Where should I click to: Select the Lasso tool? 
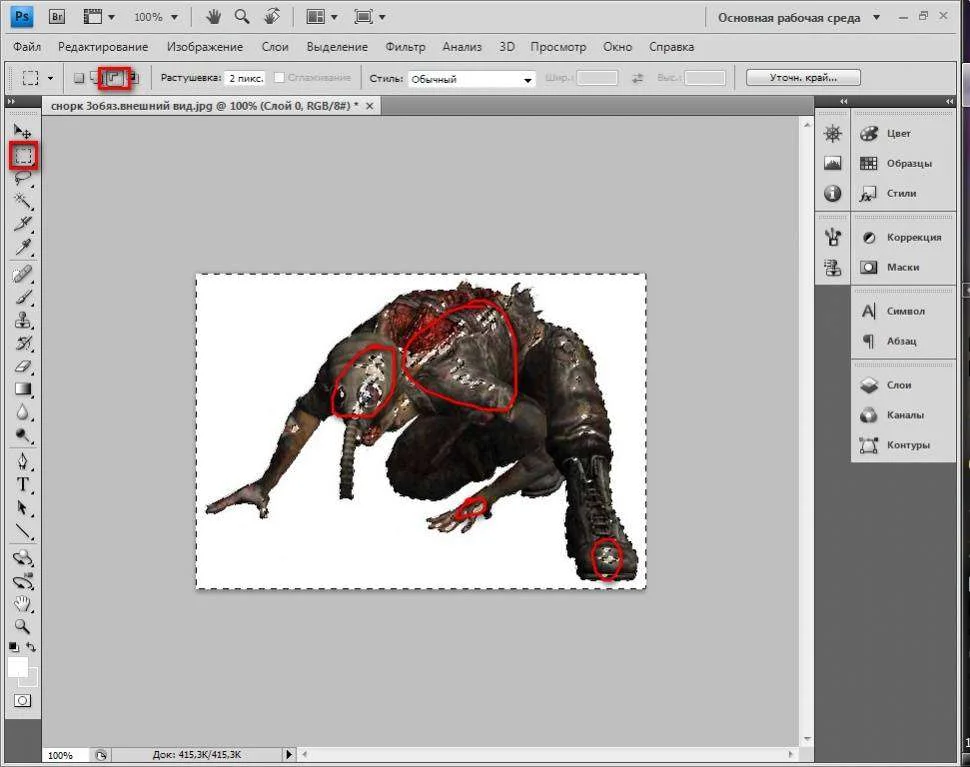[23, 178]
